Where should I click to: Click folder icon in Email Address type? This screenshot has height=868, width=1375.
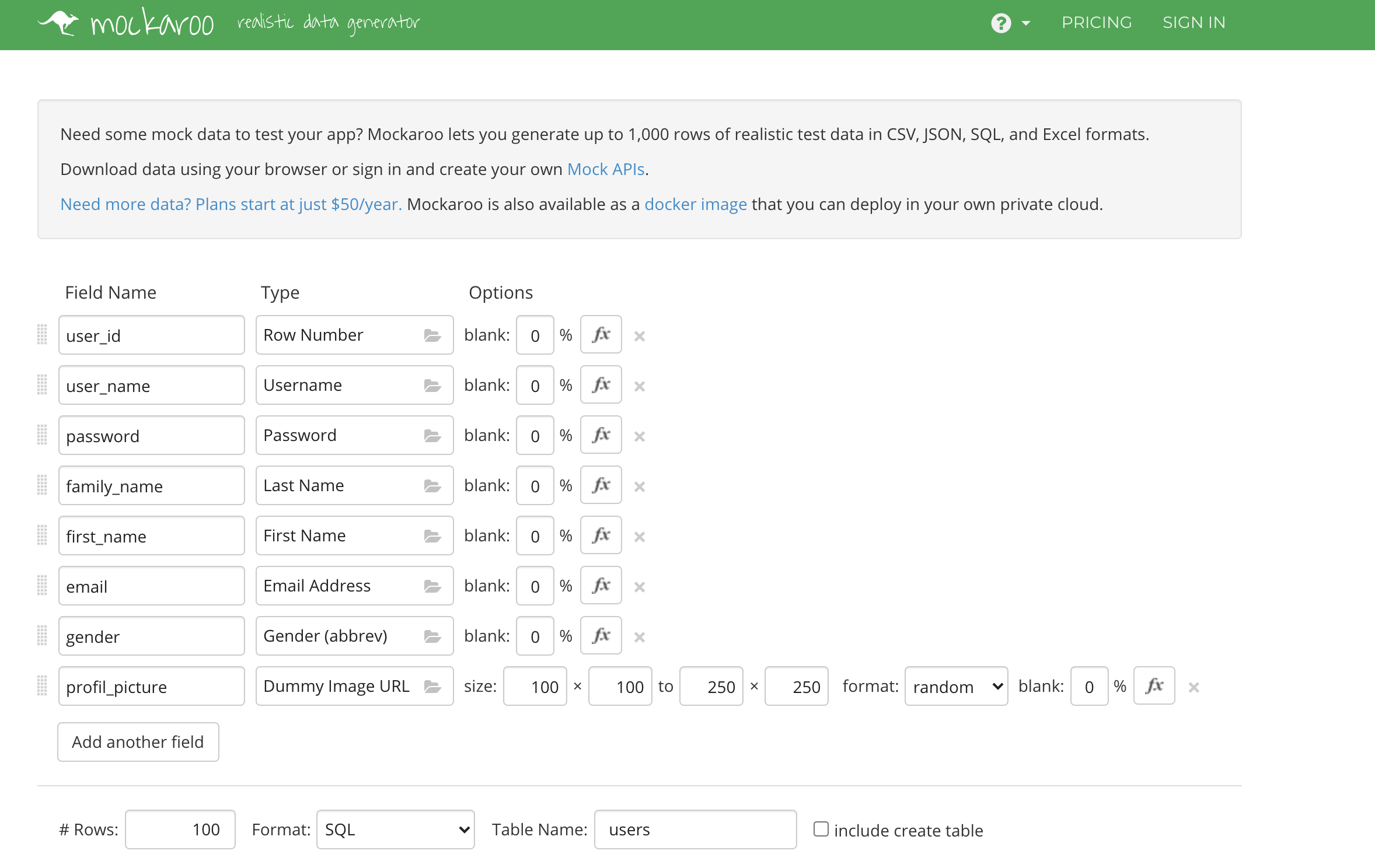[x=432, y=586]
